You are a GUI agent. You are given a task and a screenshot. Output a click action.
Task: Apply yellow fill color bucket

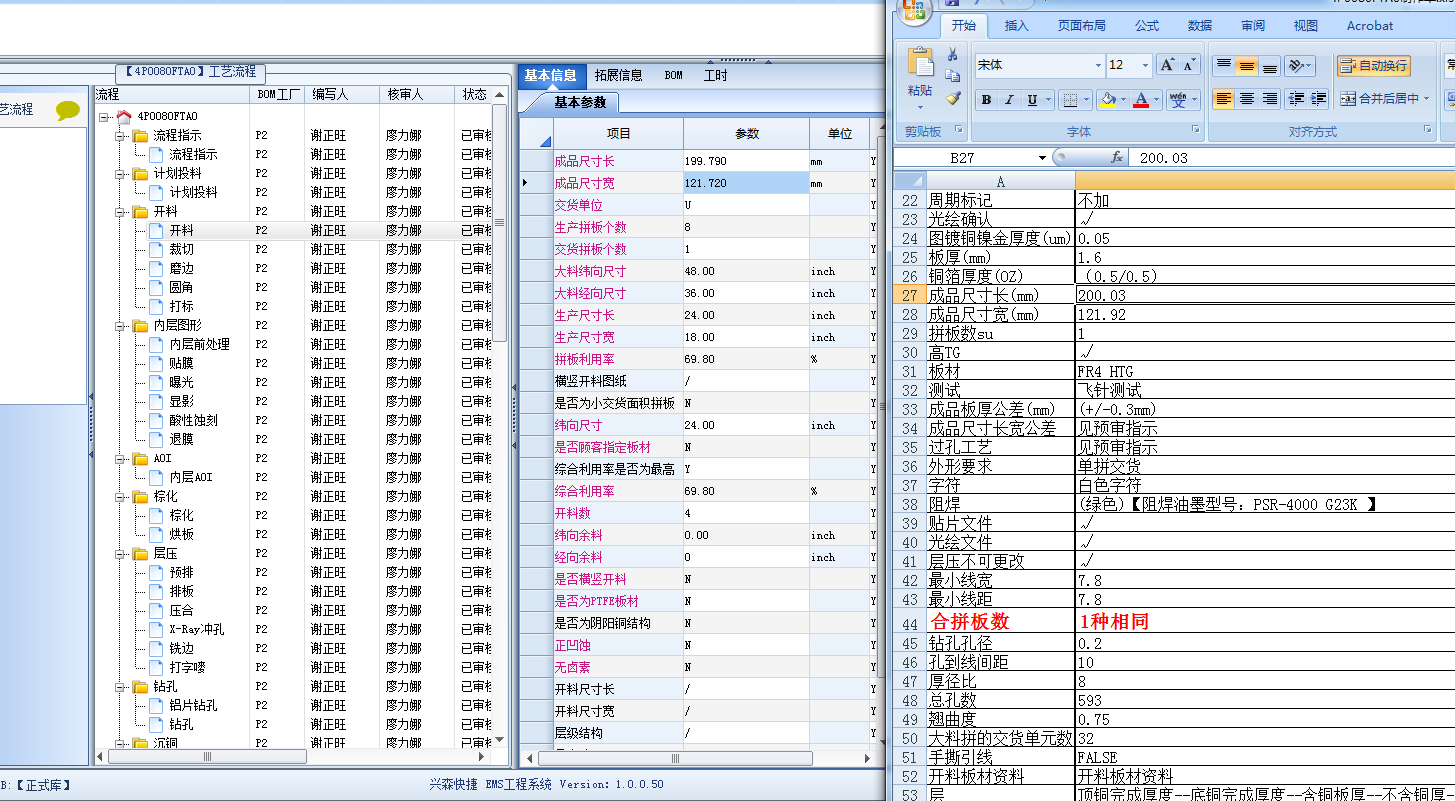[x=1107, y=99]
